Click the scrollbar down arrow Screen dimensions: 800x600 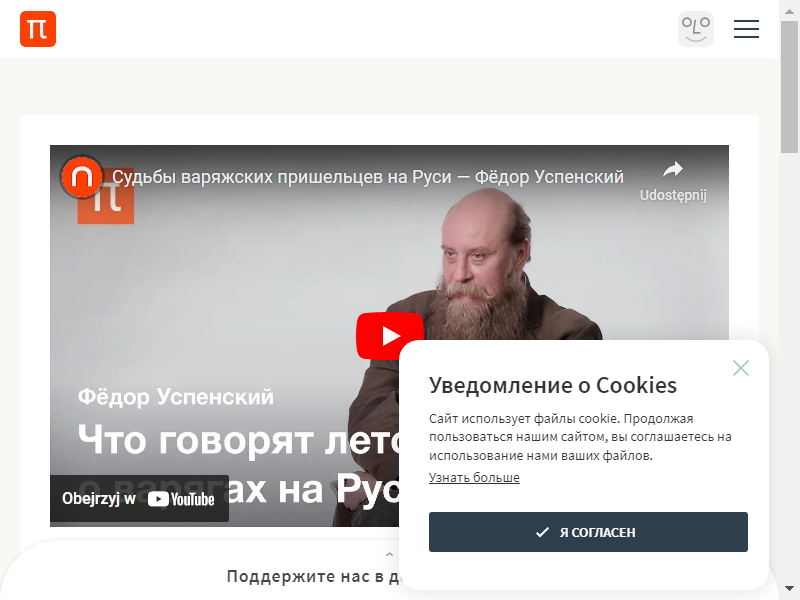click(x=790, y=590)
